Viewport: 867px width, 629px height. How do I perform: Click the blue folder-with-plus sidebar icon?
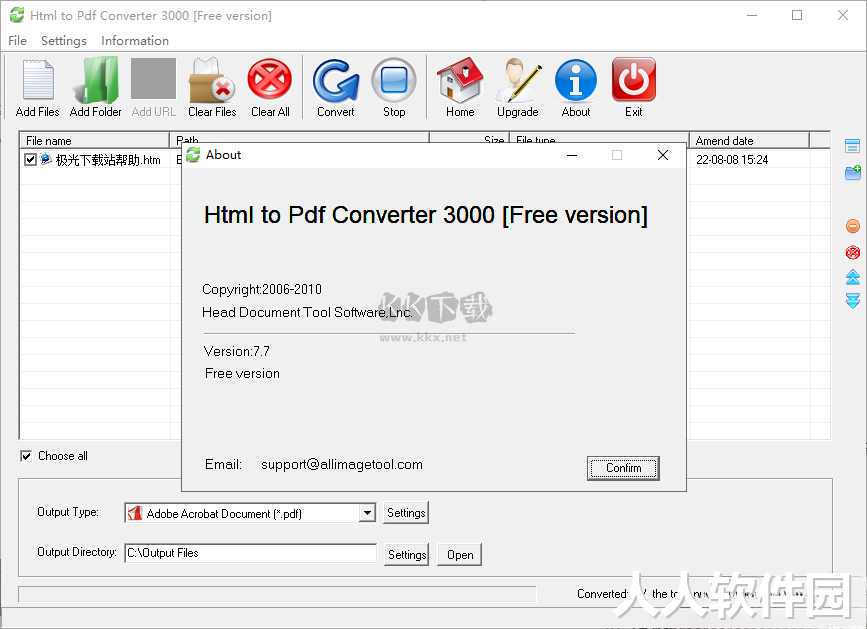click(x=853, y=172)
